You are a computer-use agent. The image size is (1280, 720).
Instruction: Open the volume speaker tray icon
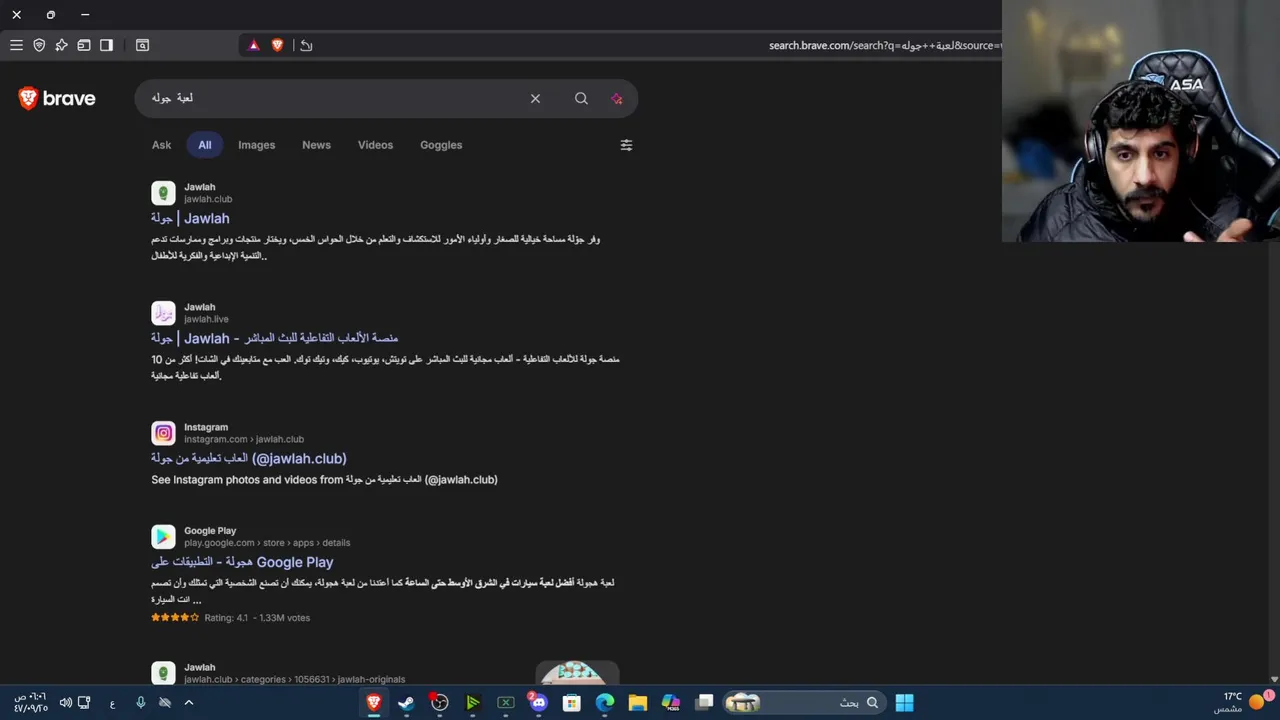[65, 703]
